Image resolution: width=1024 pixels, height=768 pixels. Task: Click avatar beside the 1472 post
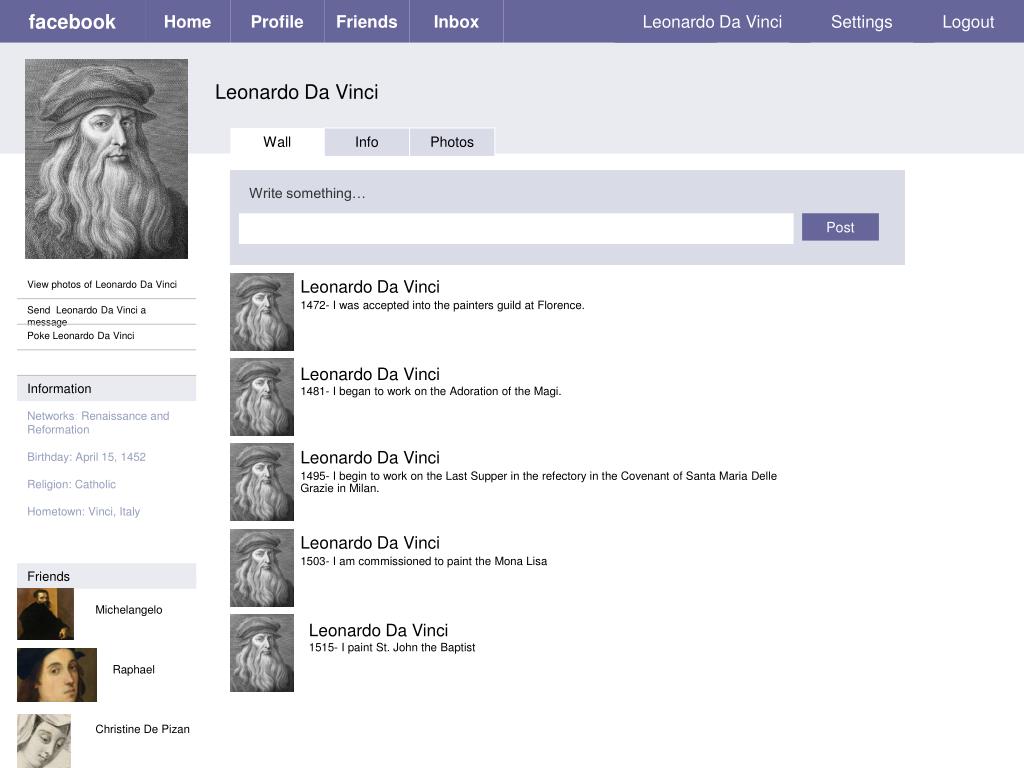[x=262, y=312]
